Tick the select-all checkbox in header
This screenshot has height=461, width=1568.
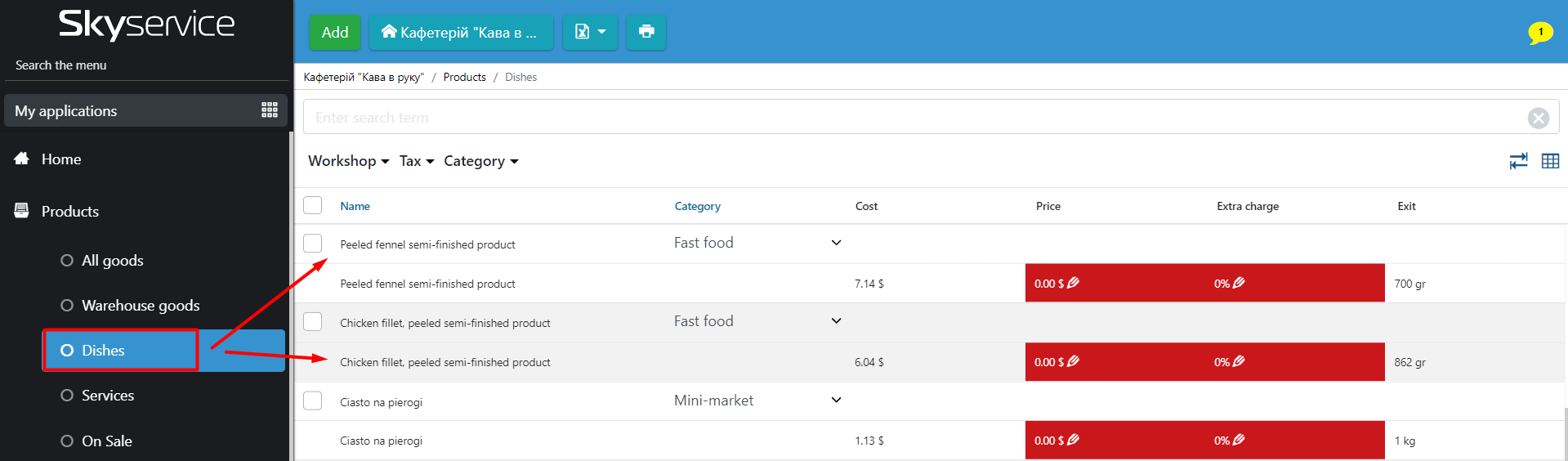click(313, 205)
